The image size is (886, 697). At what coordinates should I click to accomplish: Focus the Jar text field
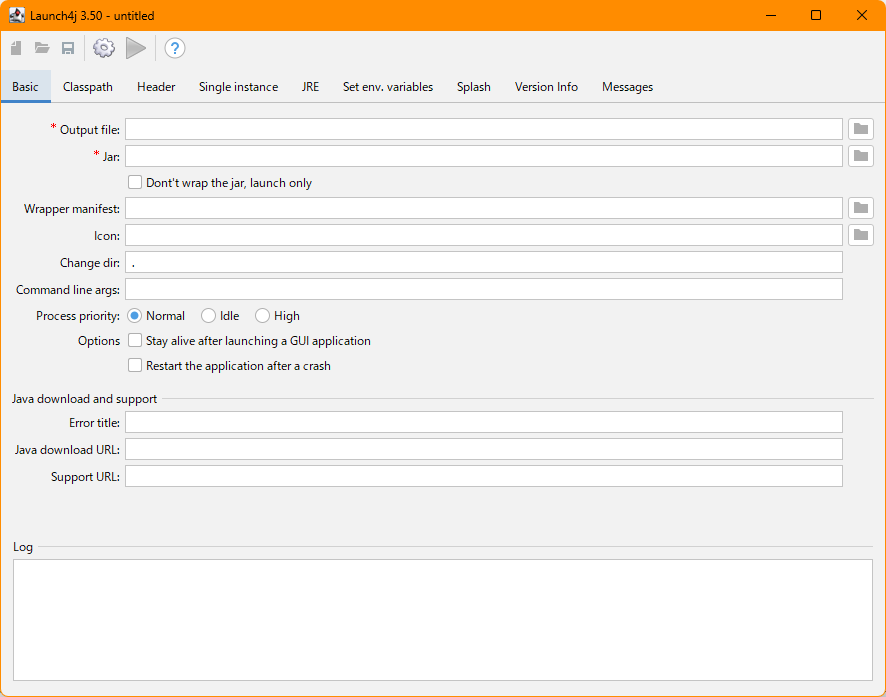[484, 156]
